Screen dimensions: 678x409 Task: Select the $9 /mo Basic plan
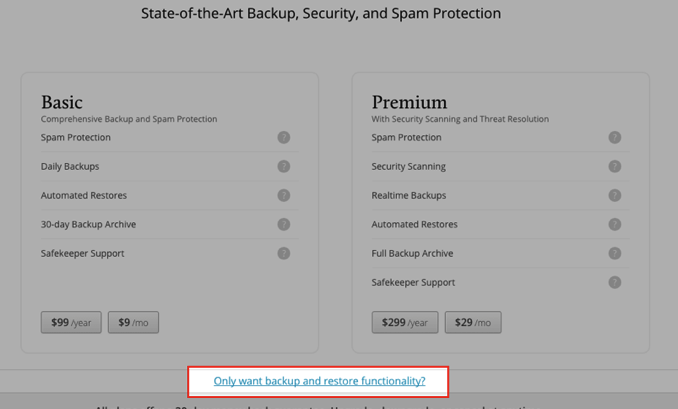(133, 323)
